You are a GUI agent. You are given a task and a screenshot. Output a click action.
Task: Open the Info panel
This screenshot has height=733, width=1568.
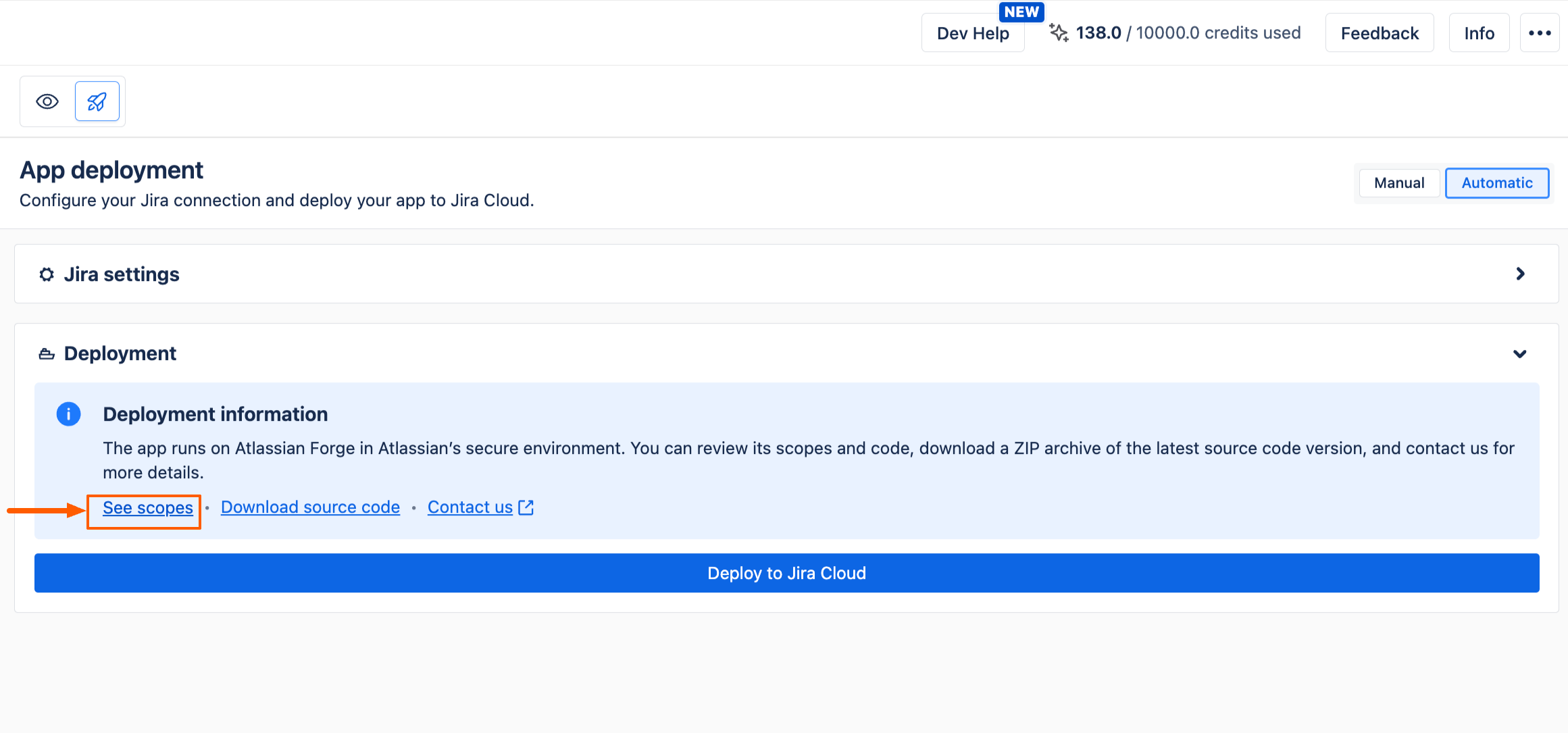click(x=1480, y=33)
